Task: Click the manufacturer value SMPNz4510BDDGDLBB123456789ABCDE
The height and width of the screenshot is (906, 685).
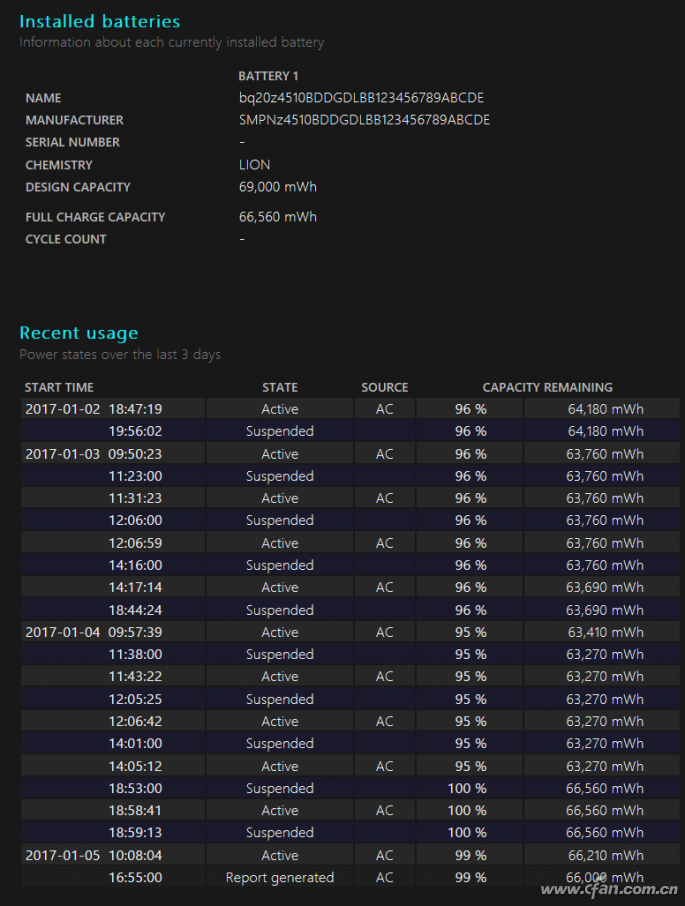Action: (364, 120)
